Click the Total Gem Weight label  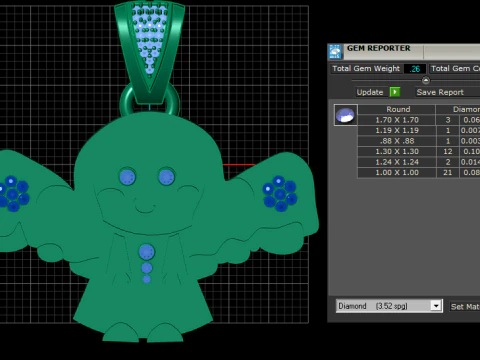coord(366,68)
